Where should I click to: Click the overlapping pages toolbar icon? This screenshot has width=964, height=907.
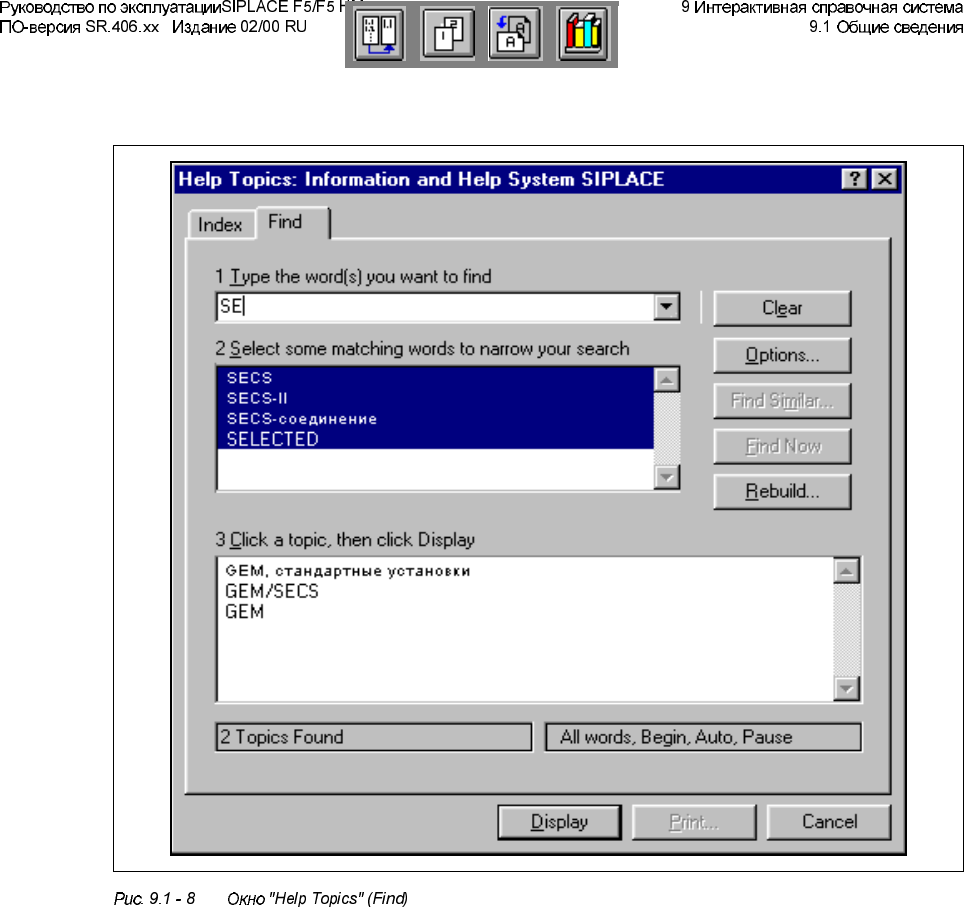(448, 34)
